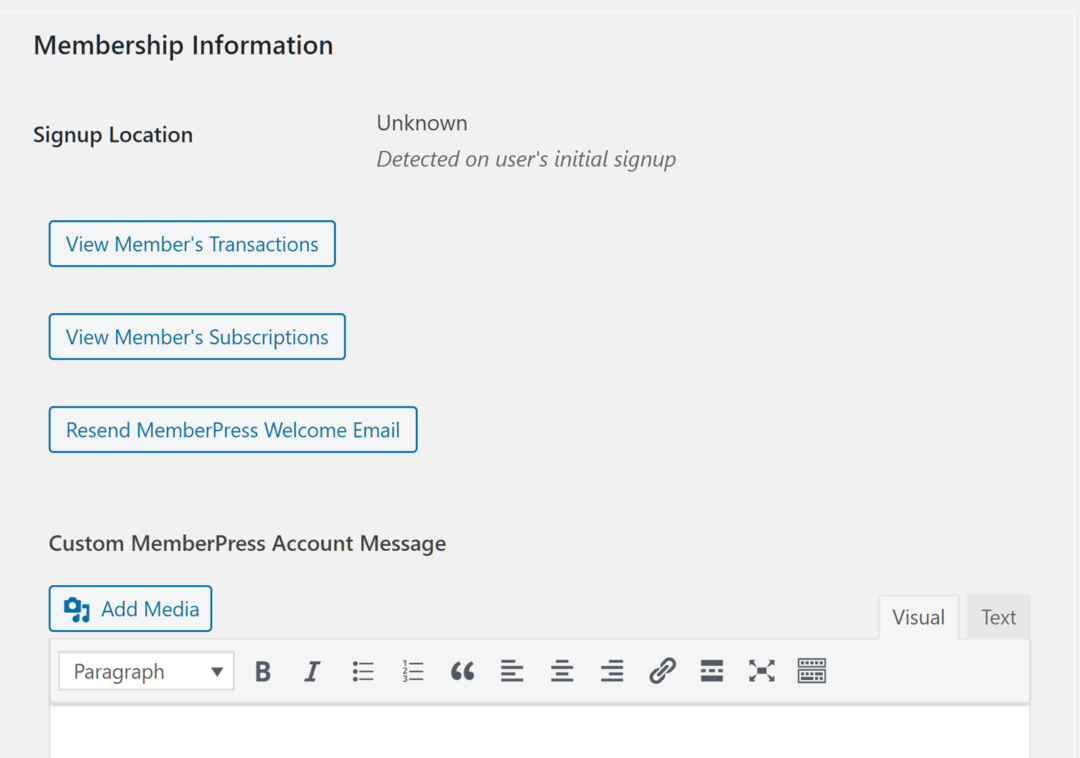The height and width of the screenshot is (758, 1080).
Task: Align text to the right
Action: [x=612, y=671]
